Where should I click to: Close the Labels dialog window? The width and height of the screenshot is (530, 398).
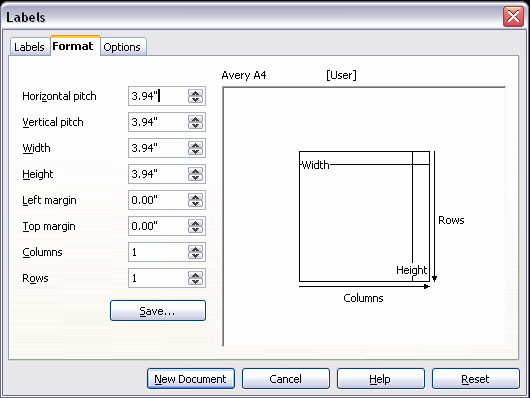[513, 17]
